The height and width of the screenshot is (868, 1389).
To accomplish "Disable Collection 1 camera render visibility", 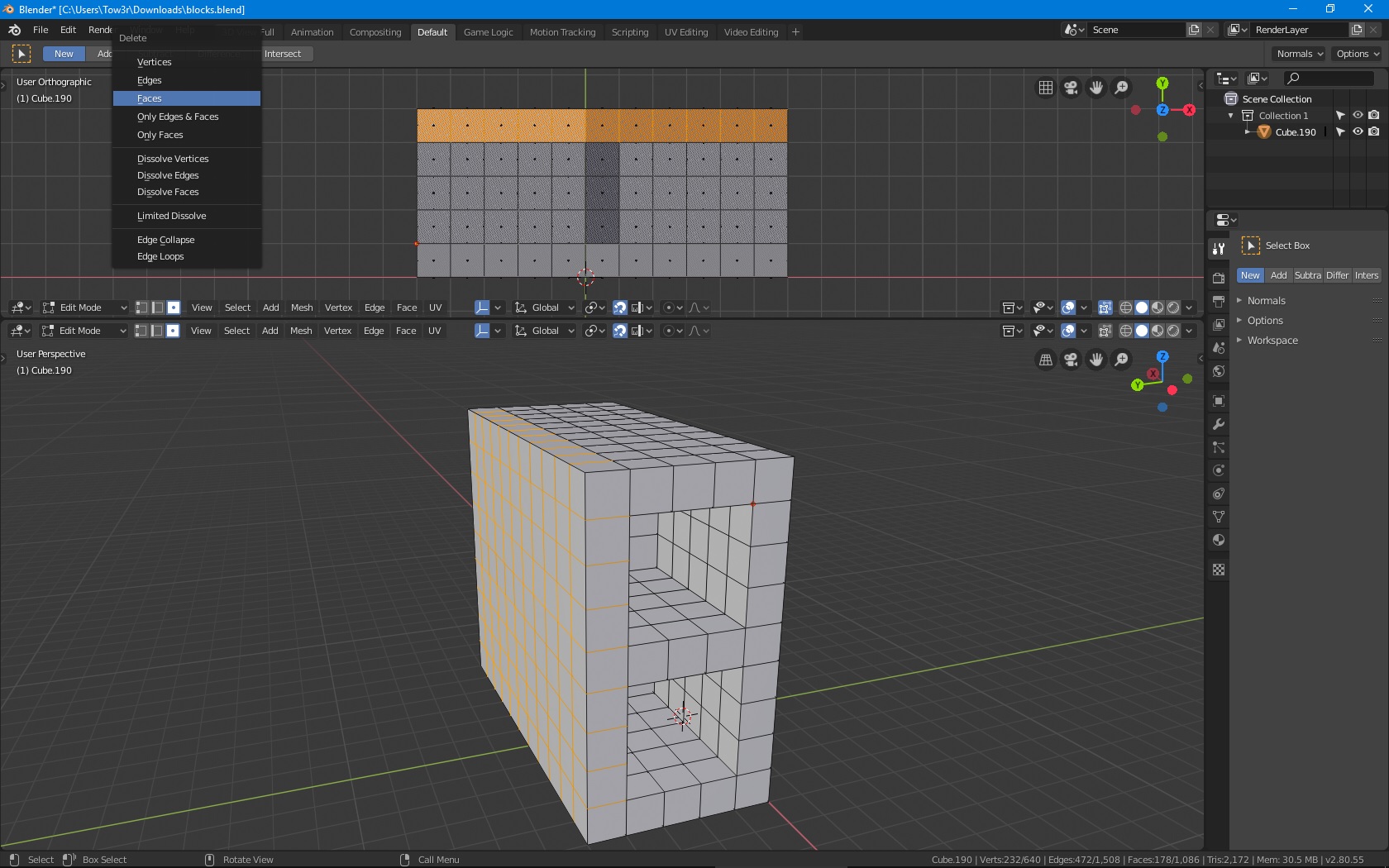I will [1373, 115].
